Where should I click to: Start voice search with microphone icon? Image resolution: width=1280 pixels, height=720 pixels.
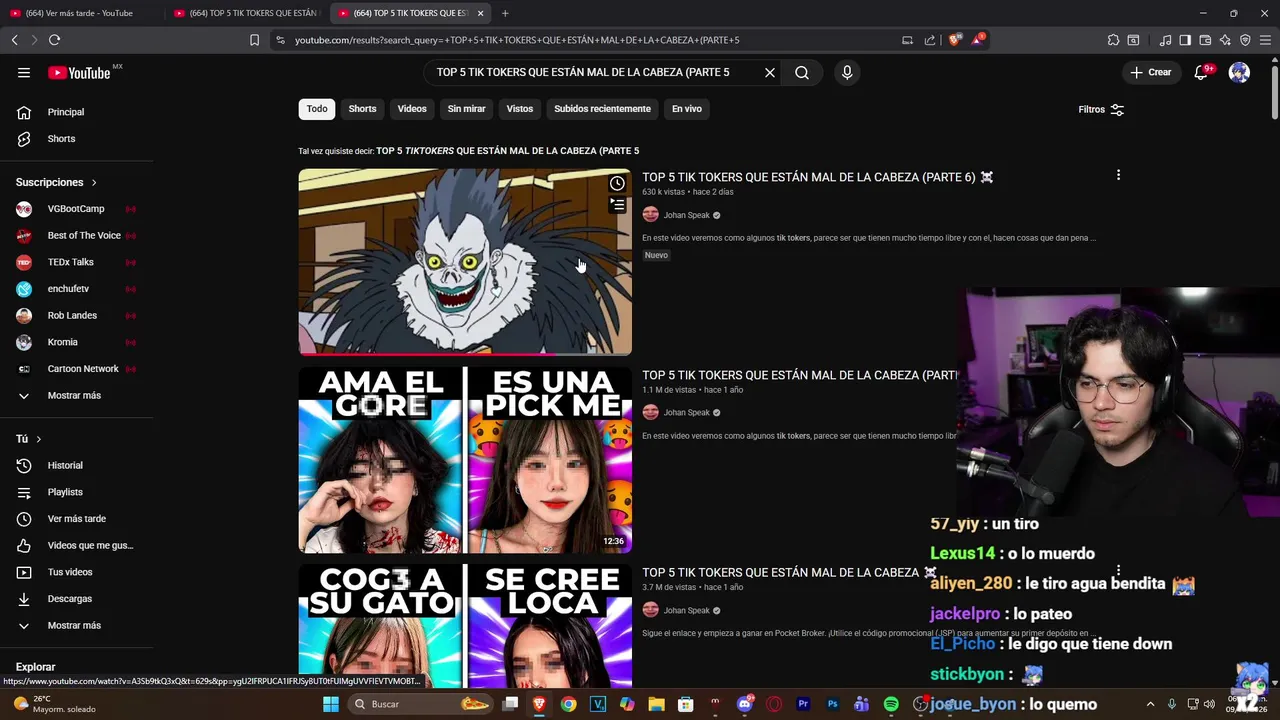(847, 72)
